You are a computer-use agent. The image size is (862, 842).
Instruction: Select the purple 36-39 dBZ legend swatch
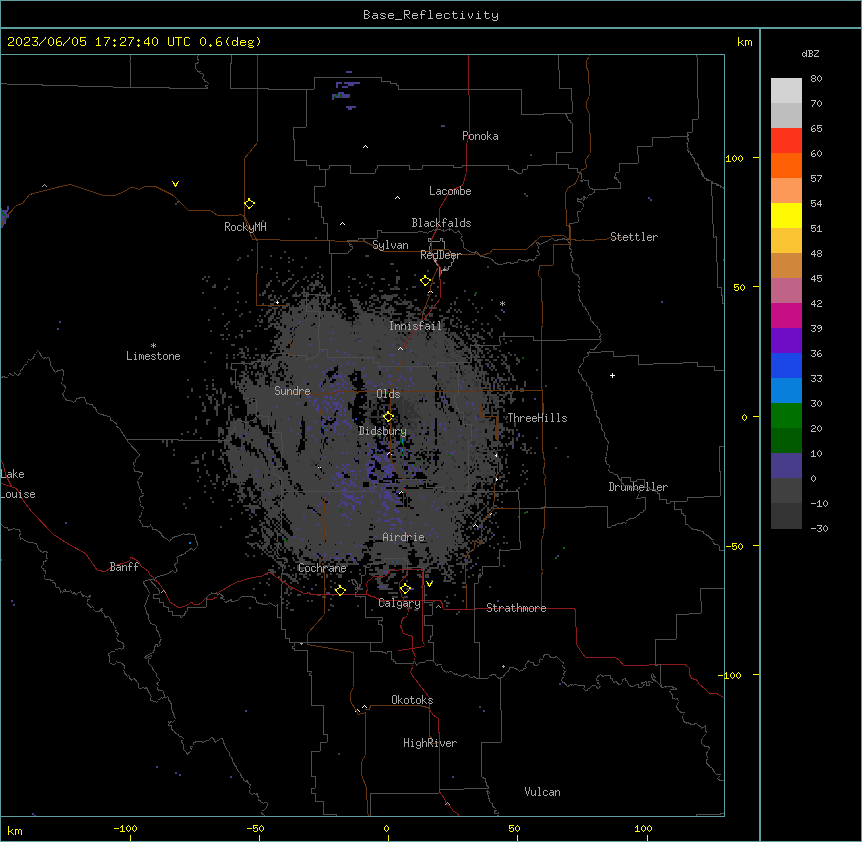click(x=786, y=341)
